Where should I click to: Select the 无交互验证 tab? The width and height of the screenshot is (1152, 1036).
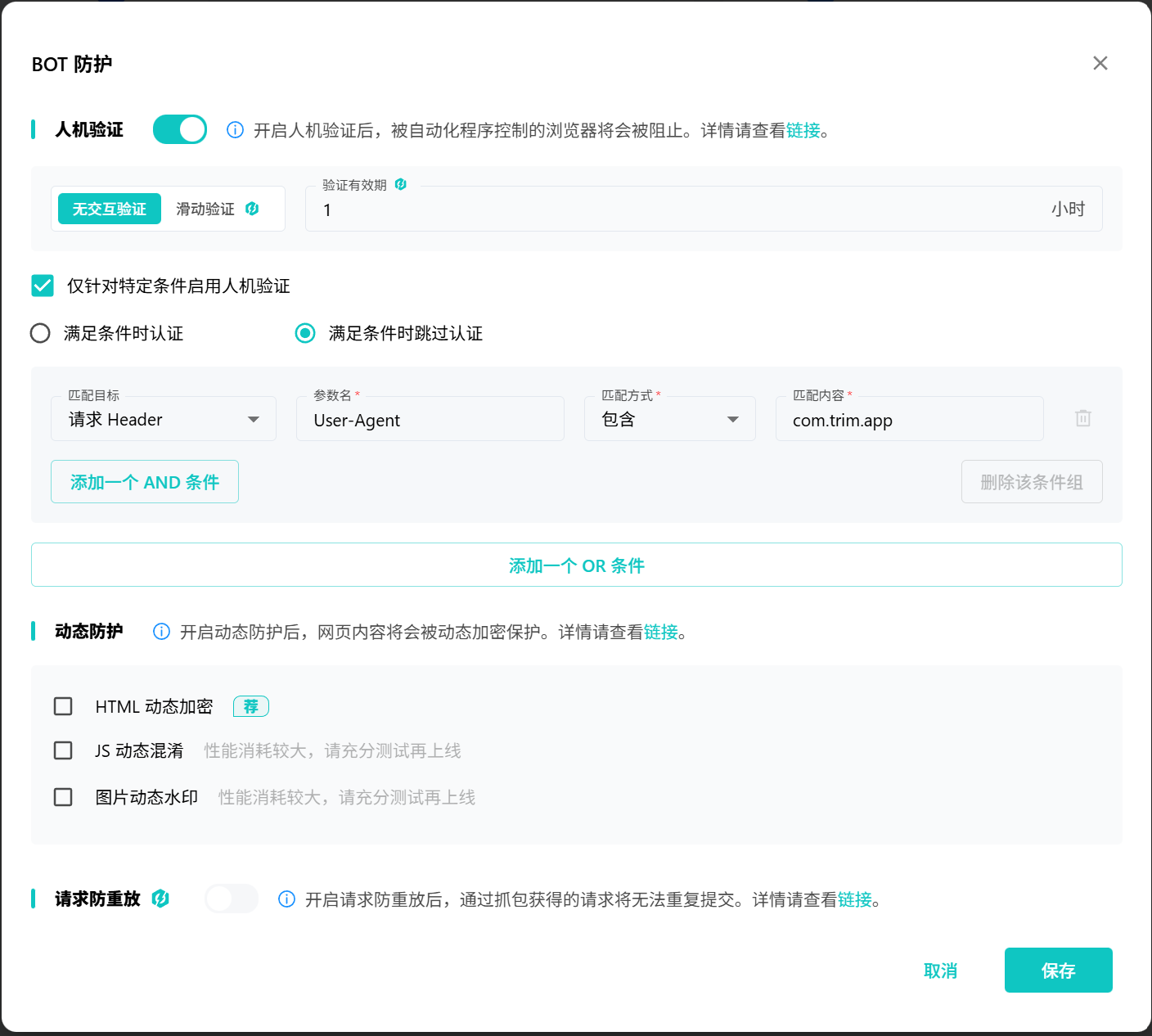coord(109,209)
